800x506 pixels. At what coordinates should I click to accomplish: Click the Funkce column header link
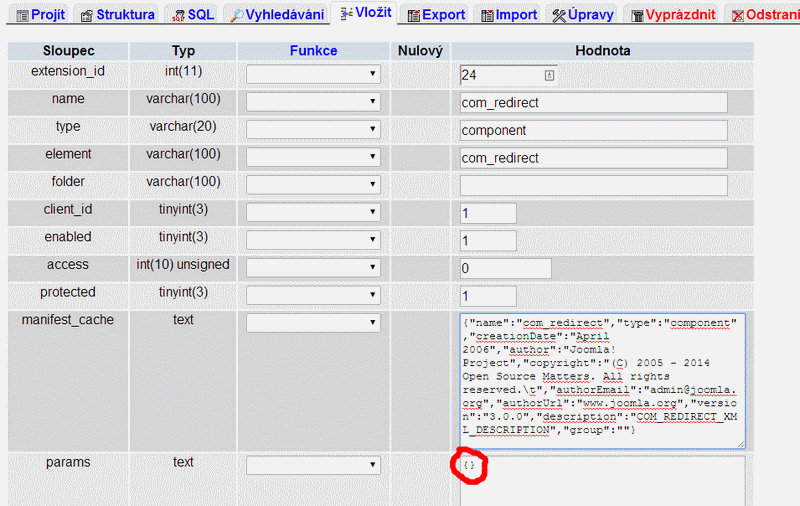313,50
